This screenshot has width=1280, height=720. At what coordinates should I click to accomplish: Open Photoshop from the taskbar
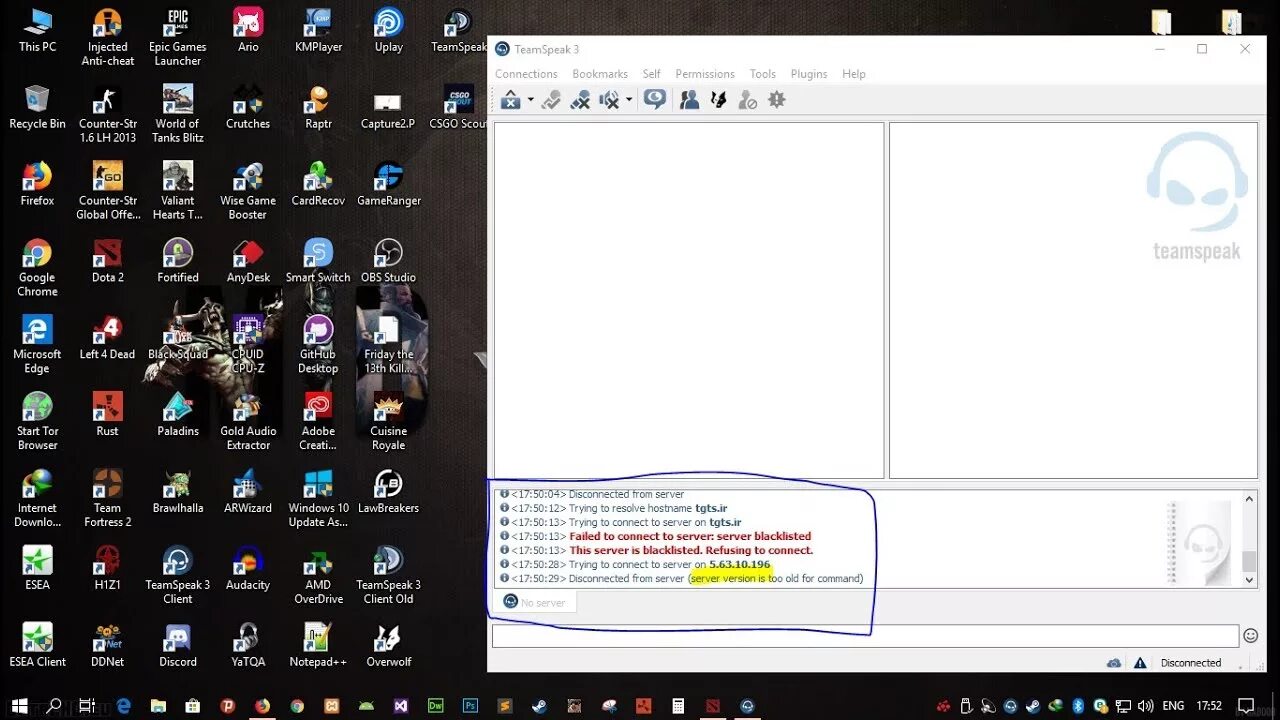pyautogui.click(x=470, y=706)
